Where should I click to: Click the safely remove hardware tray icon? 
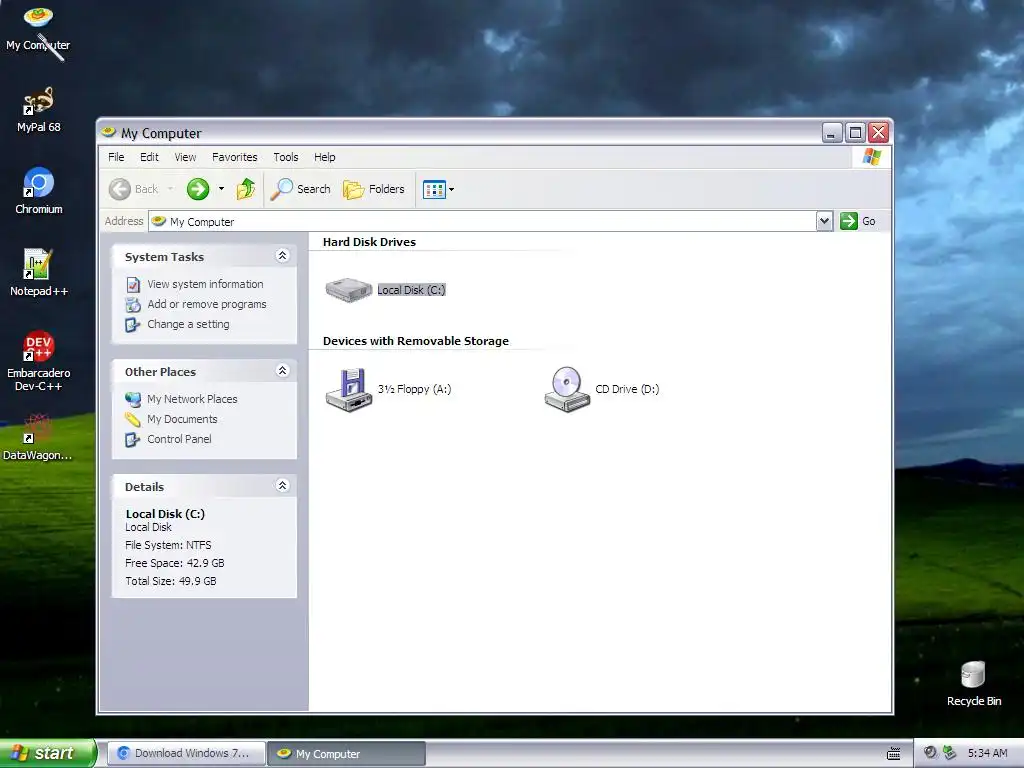coord(950,753)
